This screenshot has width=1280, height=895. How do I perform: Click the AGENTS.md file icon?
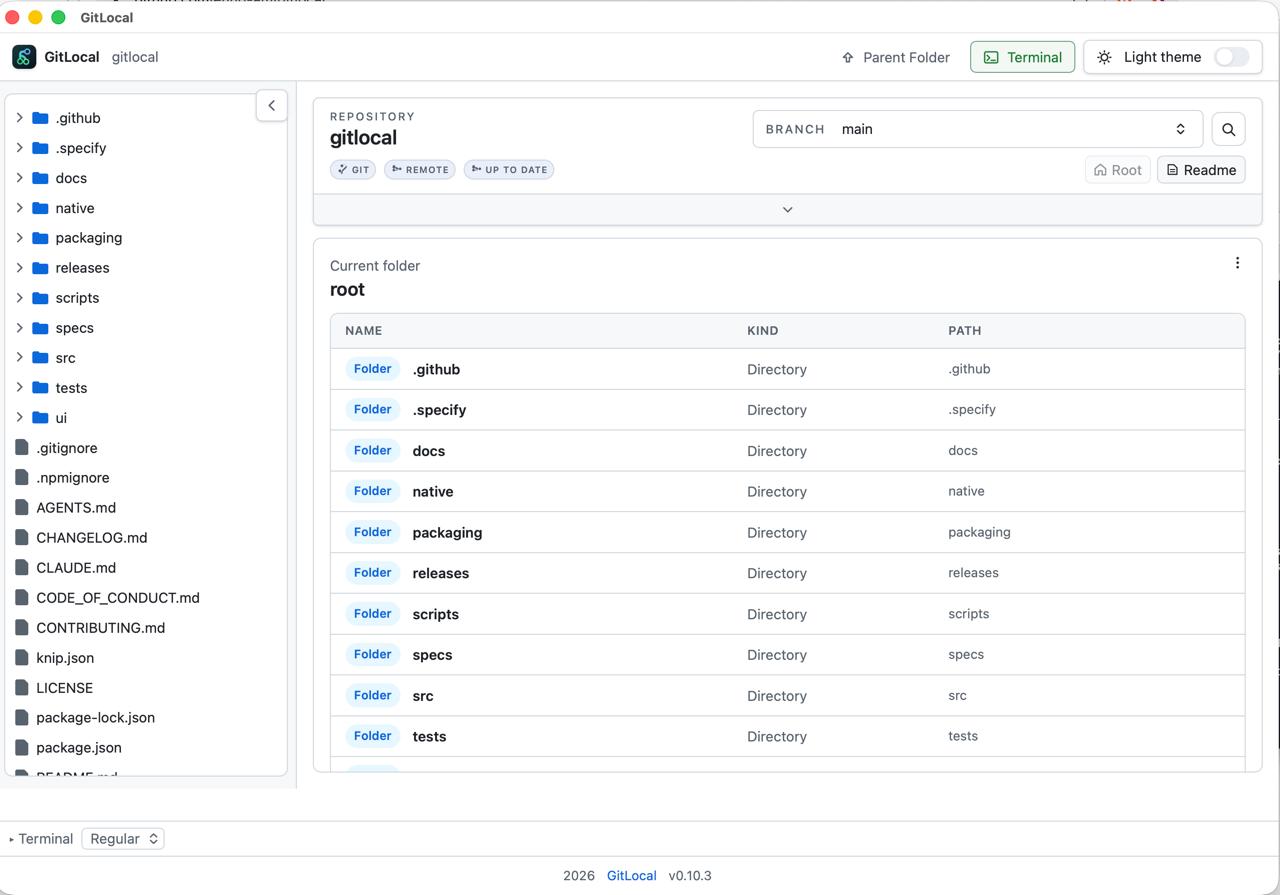[22, 508]
